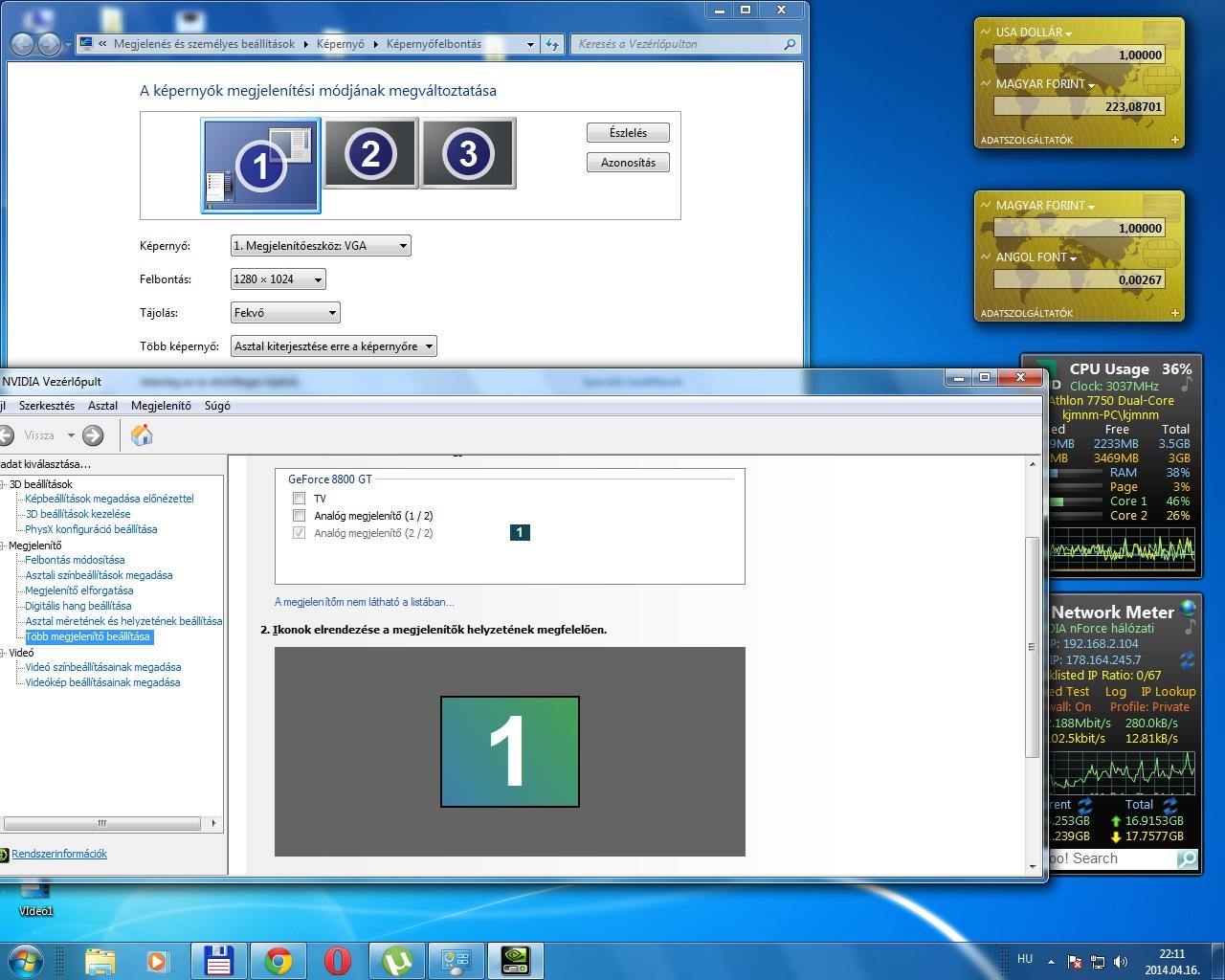Launch Windows Media Player from taskbar

(157, 961)
